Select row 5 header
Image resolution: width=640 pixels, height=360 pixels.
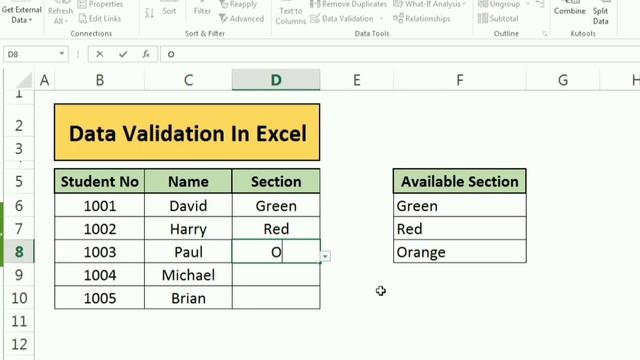[x=19, y=181]
